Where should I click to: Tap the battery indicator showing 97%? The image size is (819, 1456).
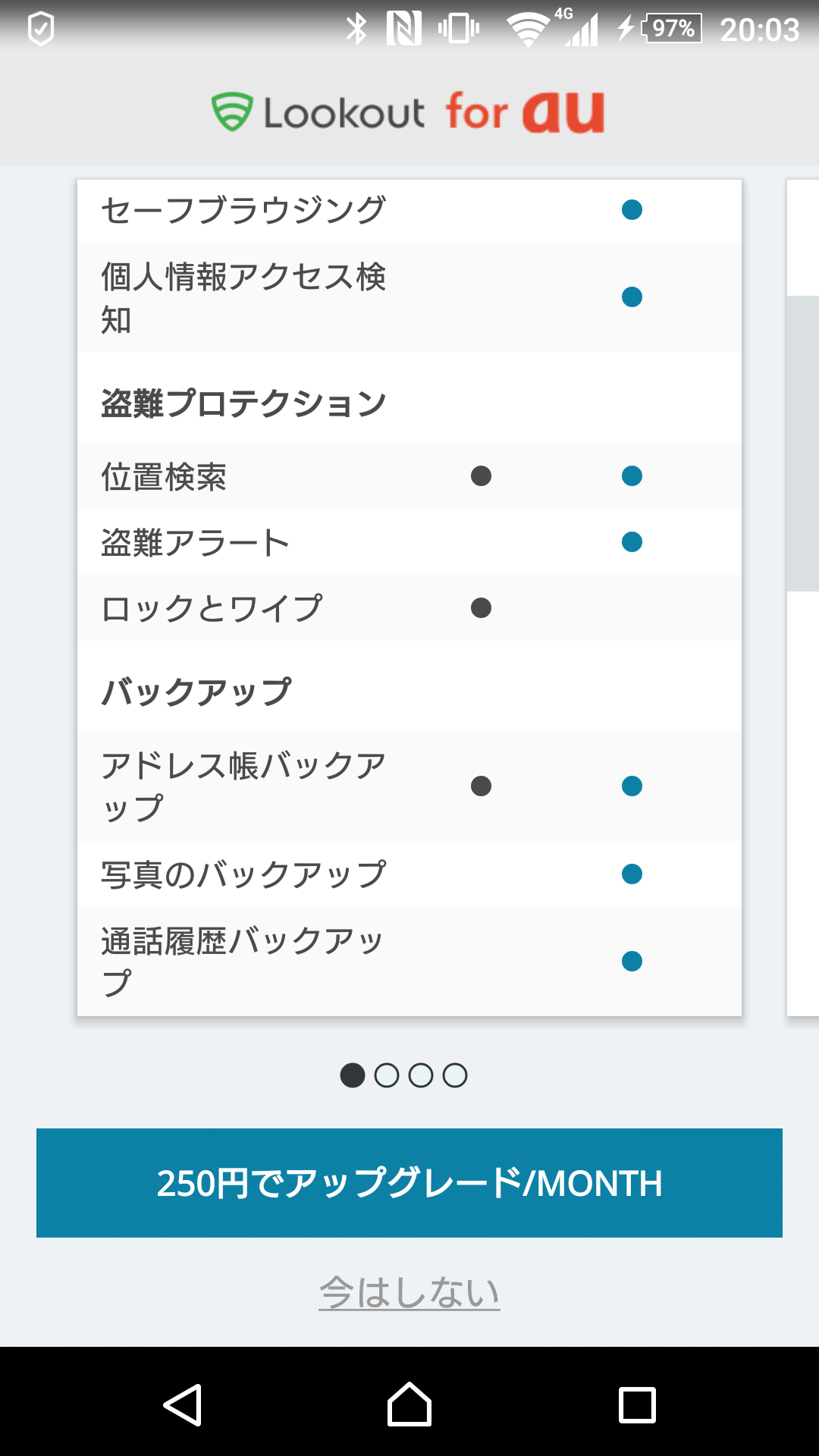672,30
